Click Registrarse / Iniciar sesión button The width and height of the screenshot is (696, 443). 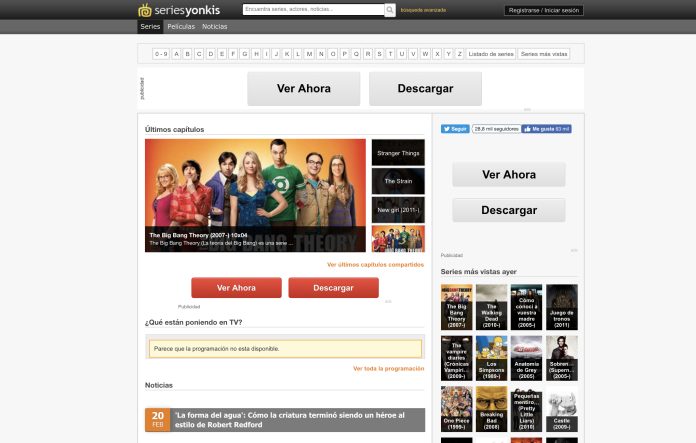pos(544,10)
